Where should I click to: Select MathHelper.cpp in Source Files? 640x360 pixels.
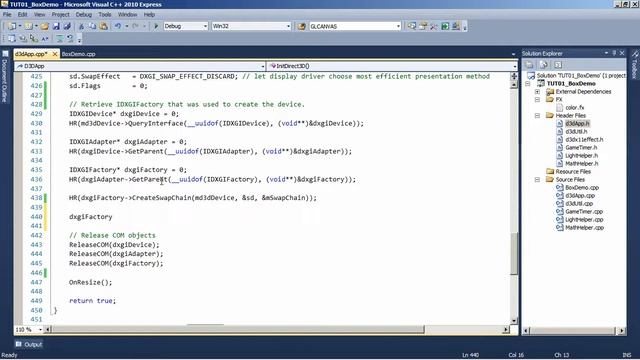point(584,228)
